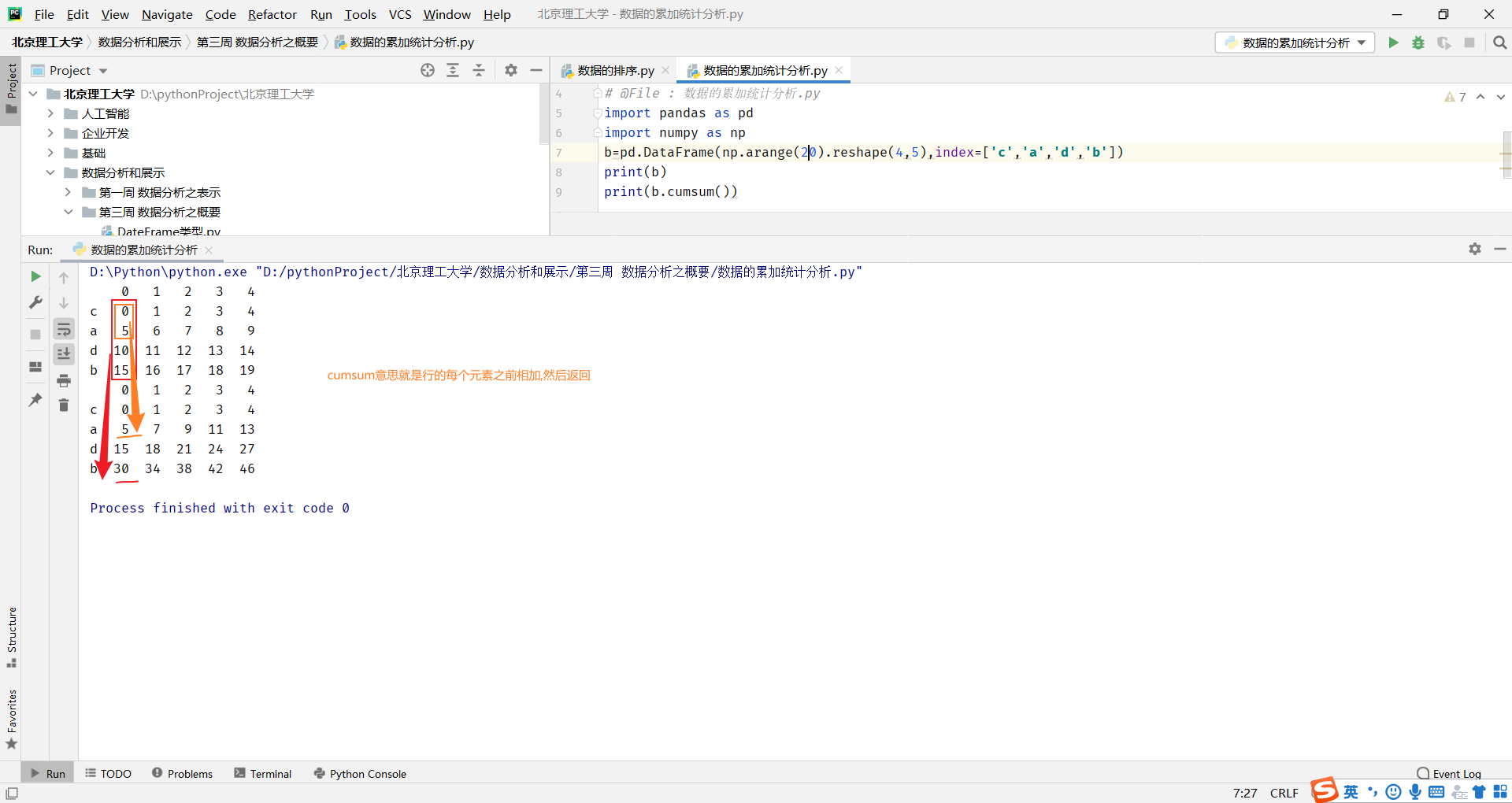Screen dimensions: 1512x803
Task: Toggle soft-wrap in Run console
Action: [x=64, y=329]
